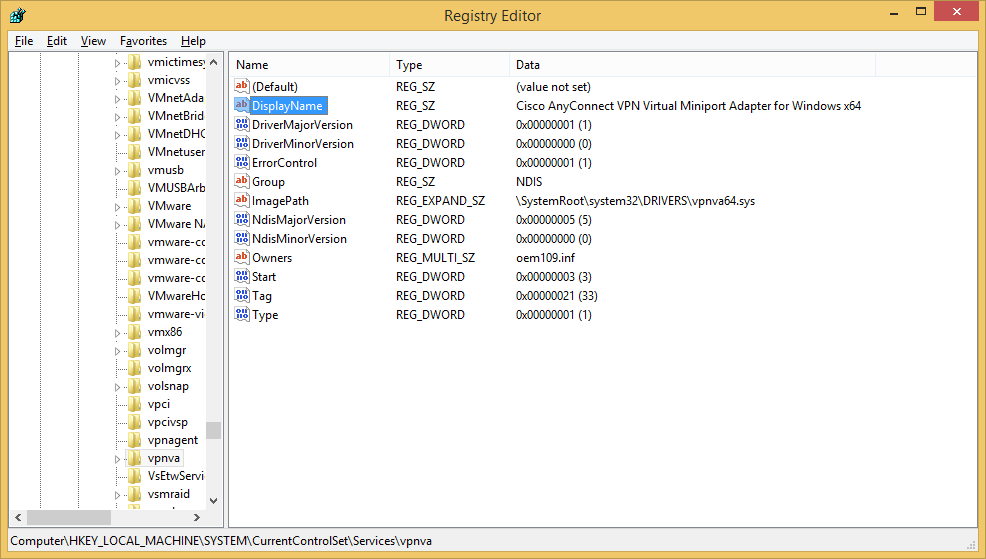Image resolution: width=986 pixels, height=559 pixels.
Task: Click the volmgrx folder icon
Action: (134, 368)
